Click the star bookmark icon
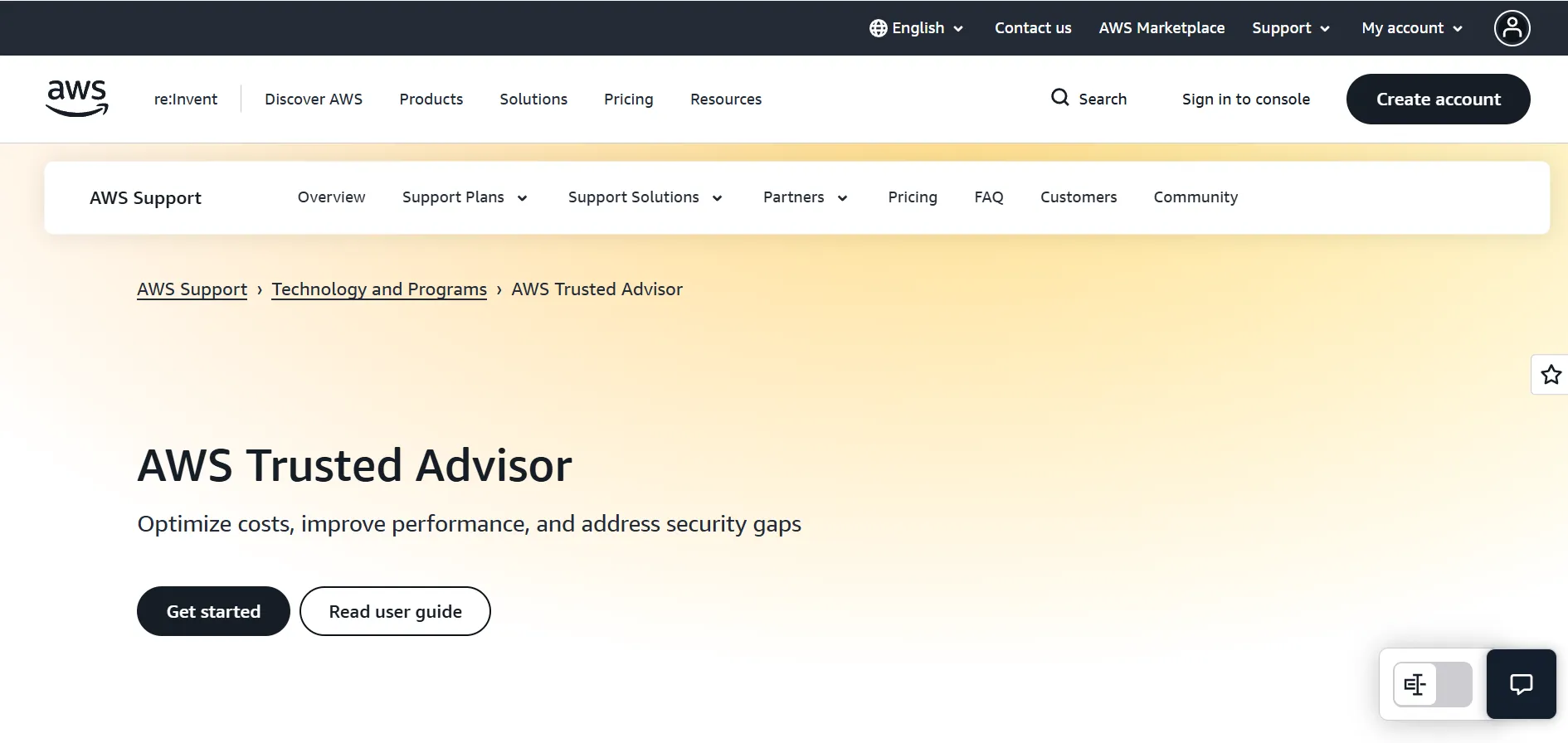 (1551, 375)
